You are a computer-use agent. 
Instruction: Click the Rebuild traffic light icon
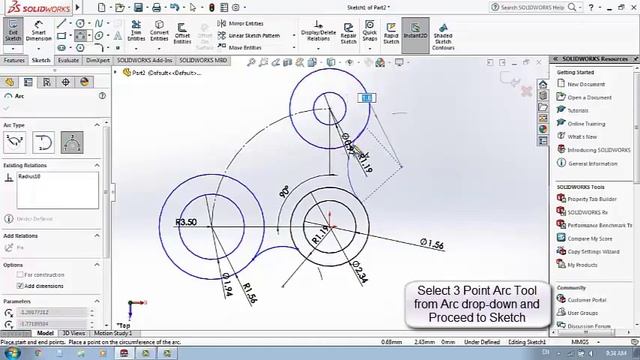tap(211, 7)
